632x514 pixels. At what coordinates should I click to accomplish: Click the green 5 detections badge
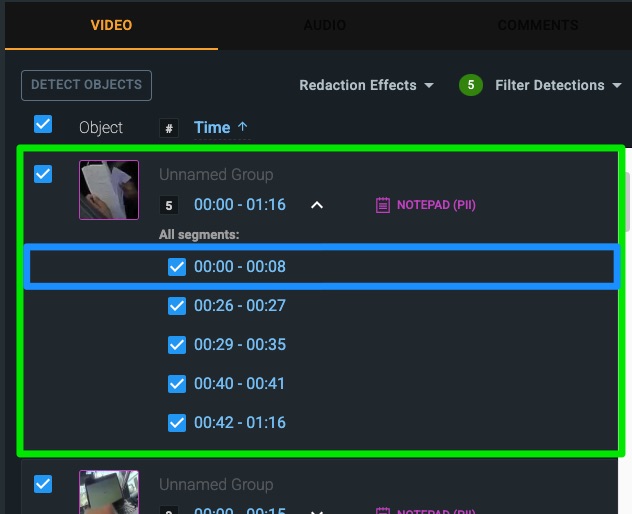471,85
